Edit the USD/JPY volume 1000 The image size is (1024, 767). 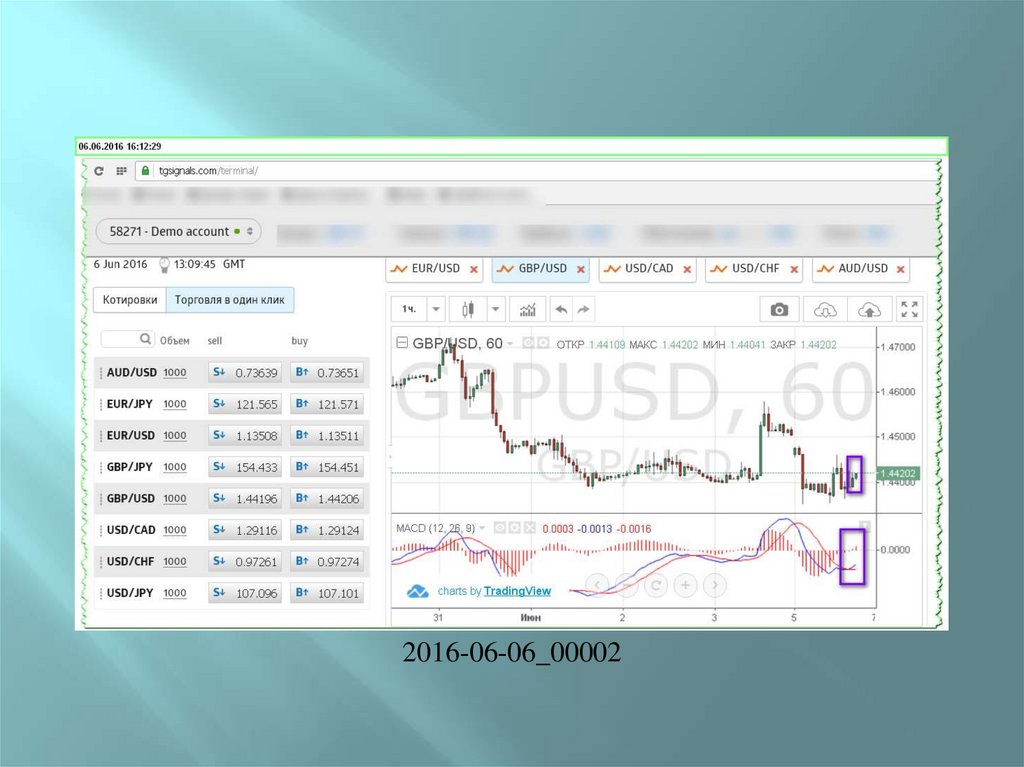point(174,593)
